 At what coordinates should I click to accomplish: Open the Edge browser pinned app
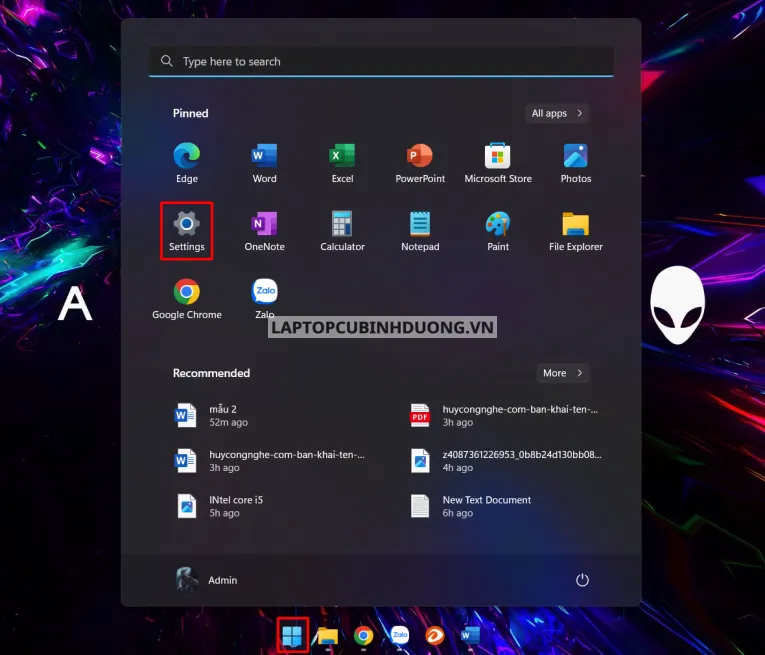[x=186, y=162]
